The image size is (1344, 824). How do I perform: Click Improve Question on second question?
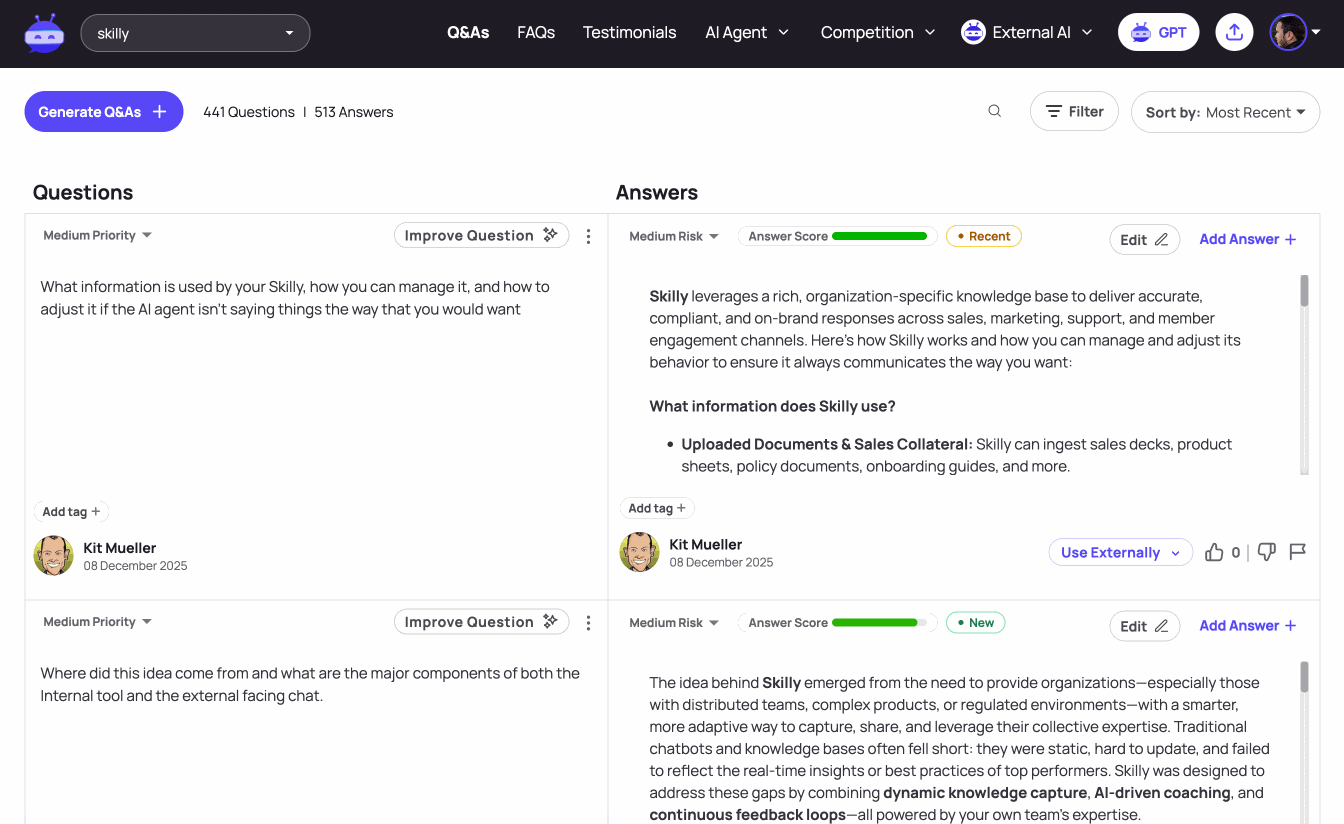(x=481, y=622)
